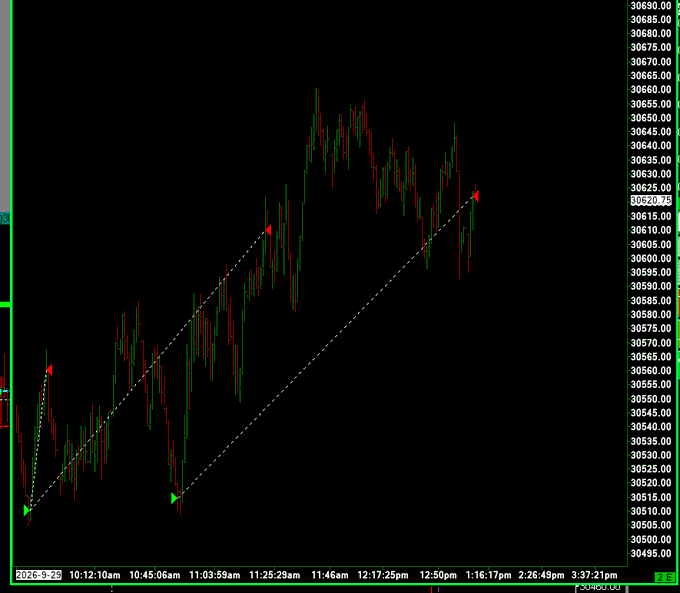The image size is (680, 593).
Task: Click the 30565.00 price axis label
Action: click(x=651, y=357)
